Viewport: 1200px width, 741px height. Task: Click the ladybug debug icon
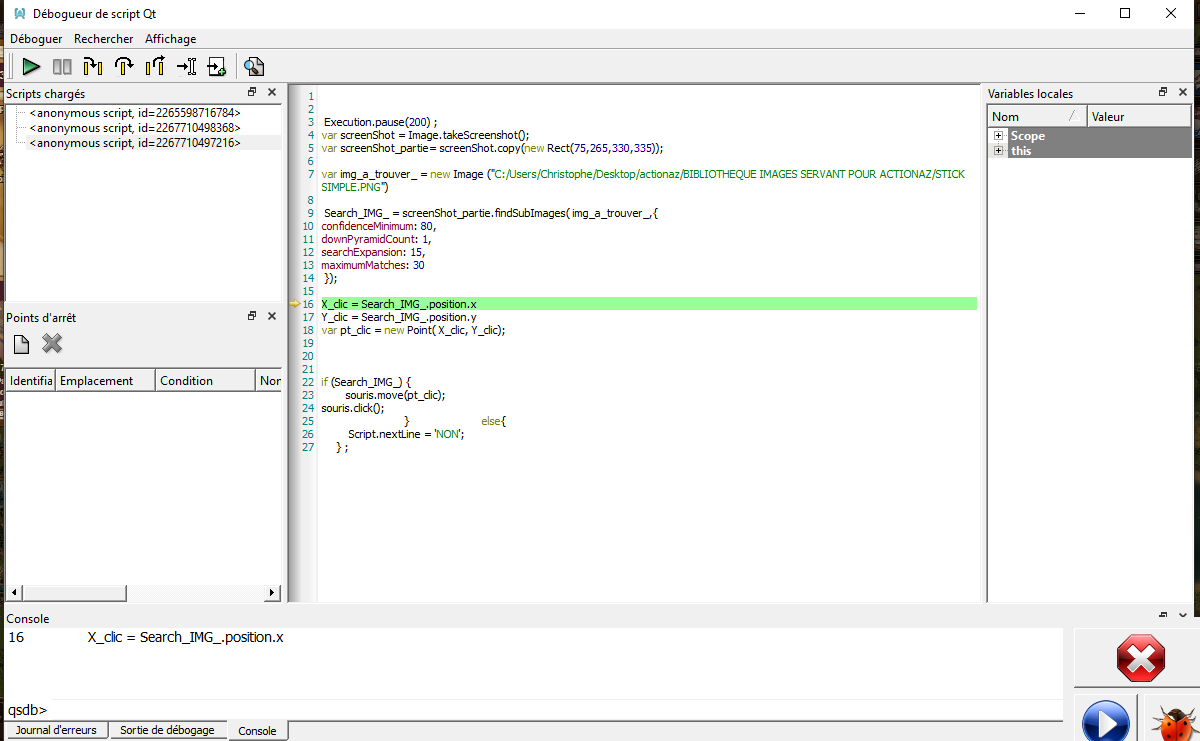click(1173, 721)
